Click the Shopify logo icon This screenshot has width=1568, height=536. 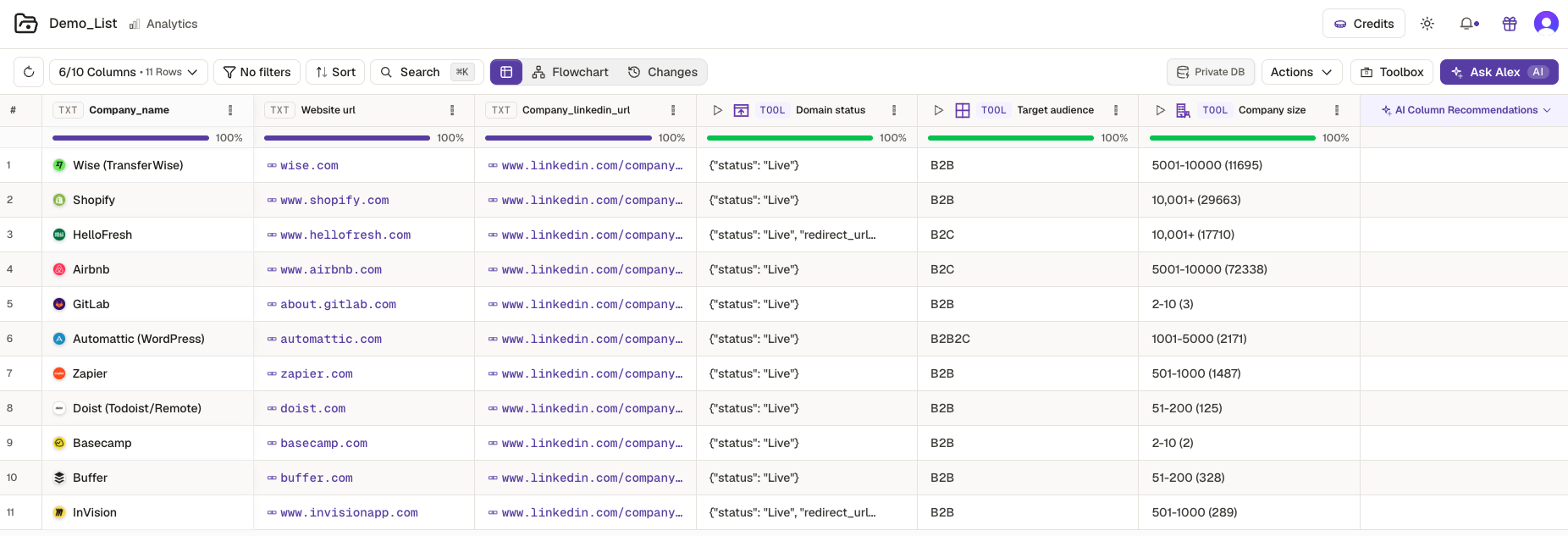[x=59, y=200]
